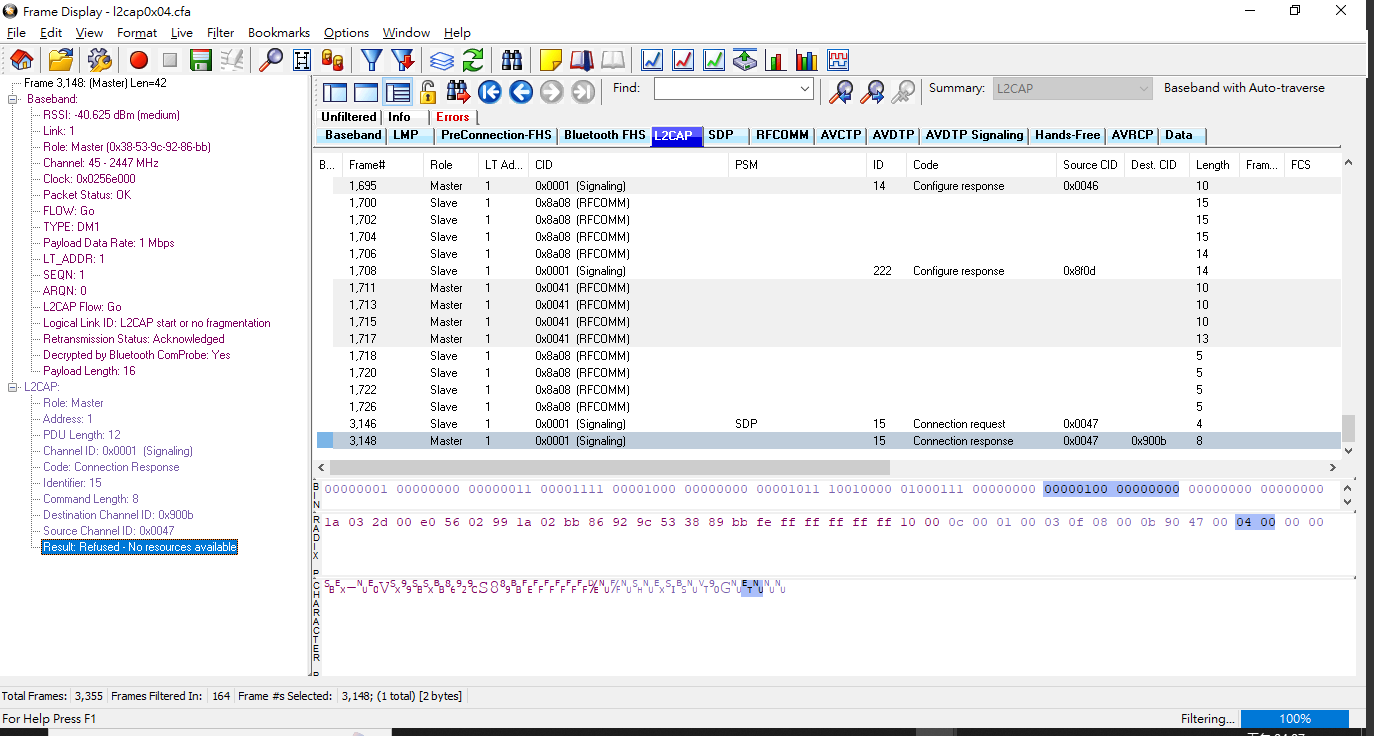Click the blue funnel filter icon
Viewport: 1374px width, 736px height.
tap(371, 60)
